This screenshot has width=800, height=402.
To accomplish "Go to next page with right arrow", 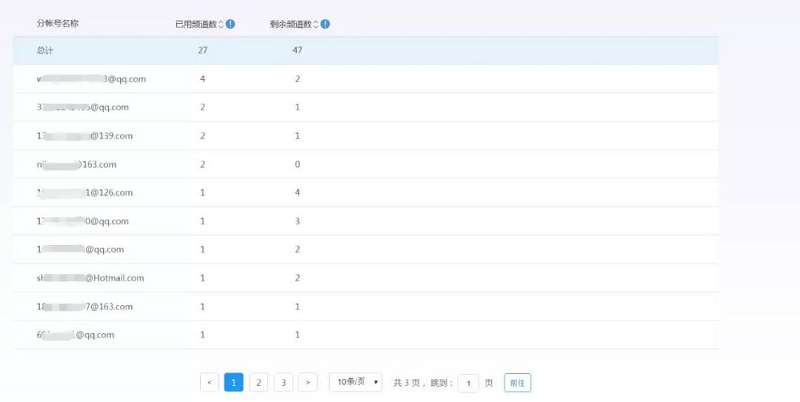I will [x=308, y=382].
